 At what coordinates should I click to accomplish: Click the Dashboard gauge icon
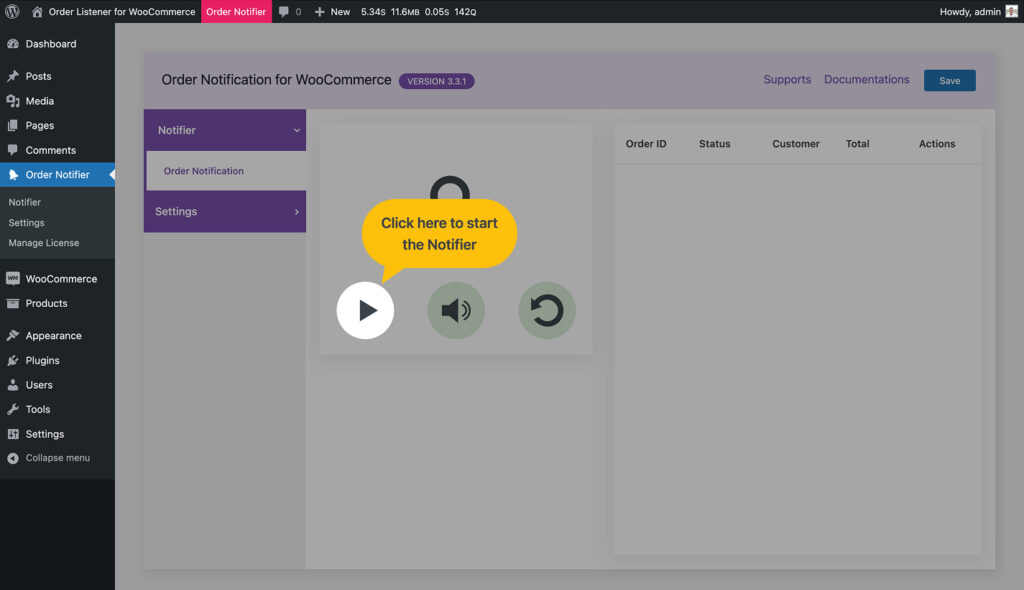12,44
